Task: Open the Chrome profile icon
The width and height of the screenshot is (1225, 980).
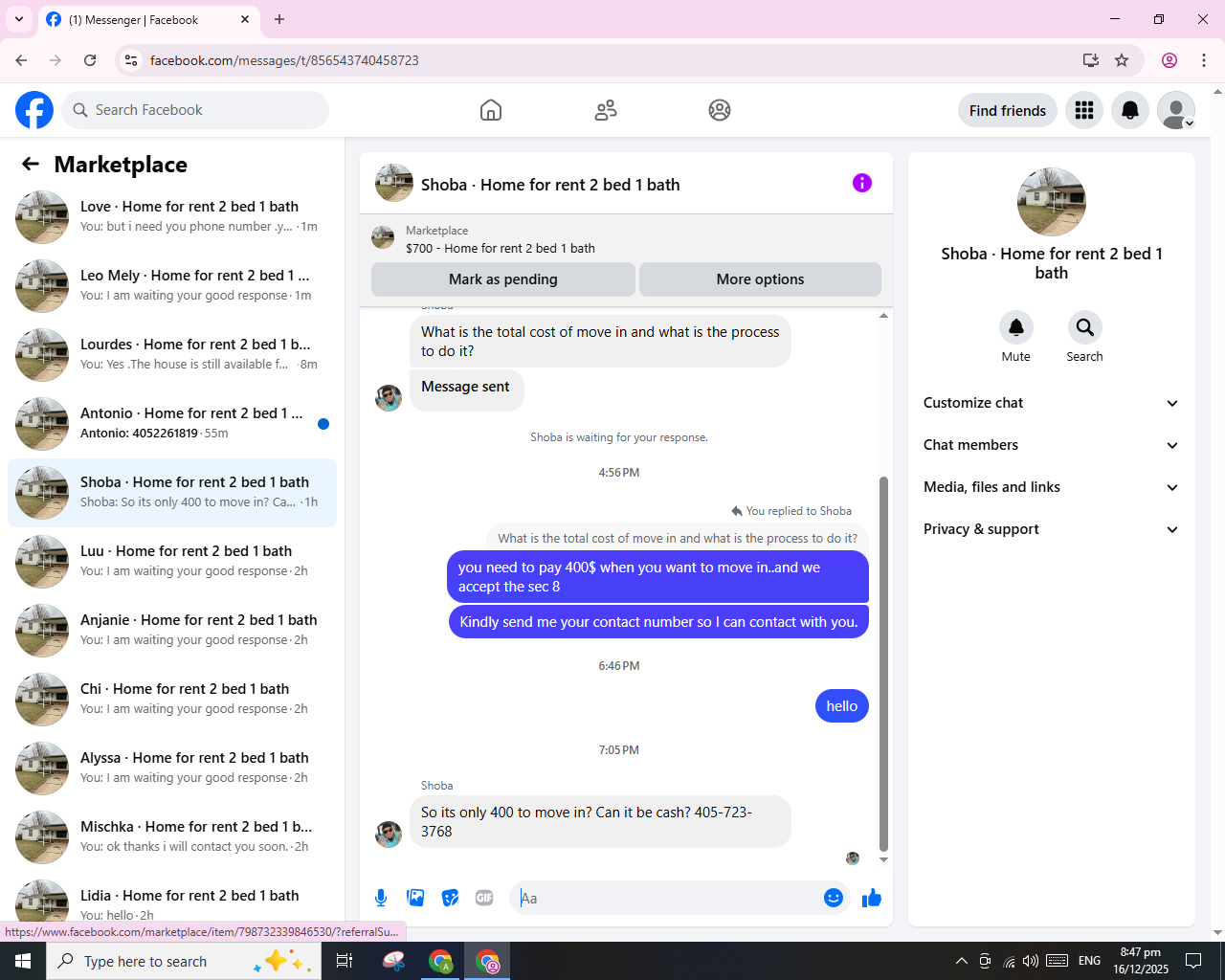Action: tap(1169, 60)
